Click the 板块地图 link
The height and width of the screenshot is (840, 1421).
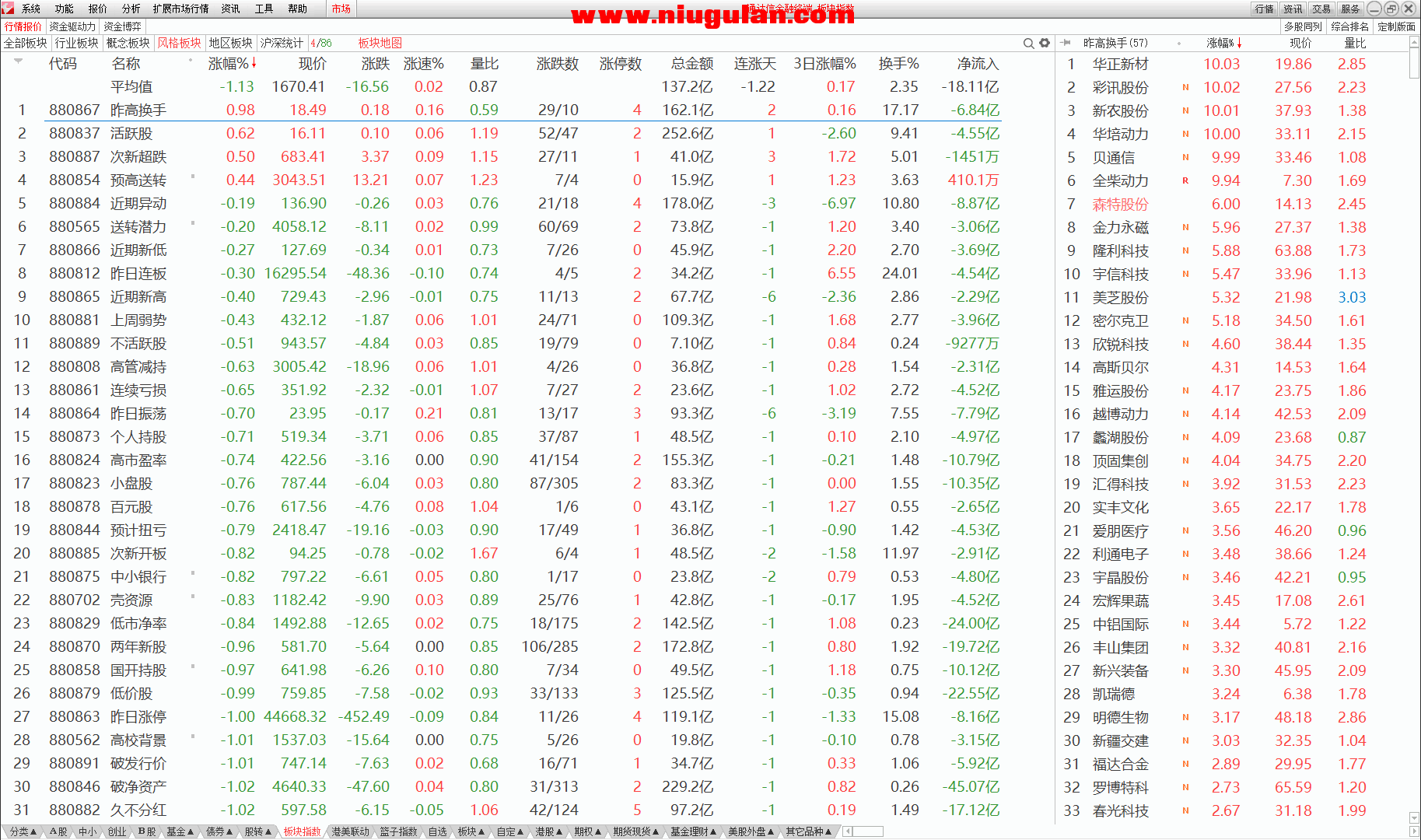click(380, 43)
